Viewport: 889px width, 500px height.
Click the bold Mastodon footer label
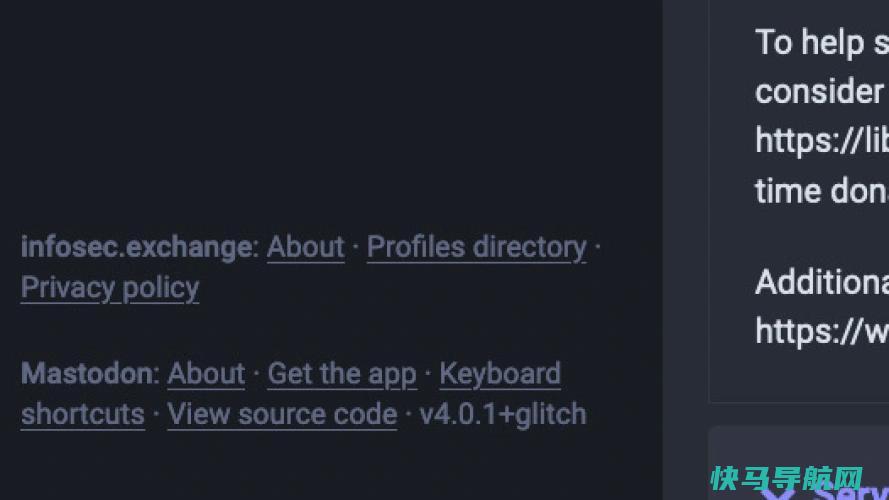pos(90,374)
